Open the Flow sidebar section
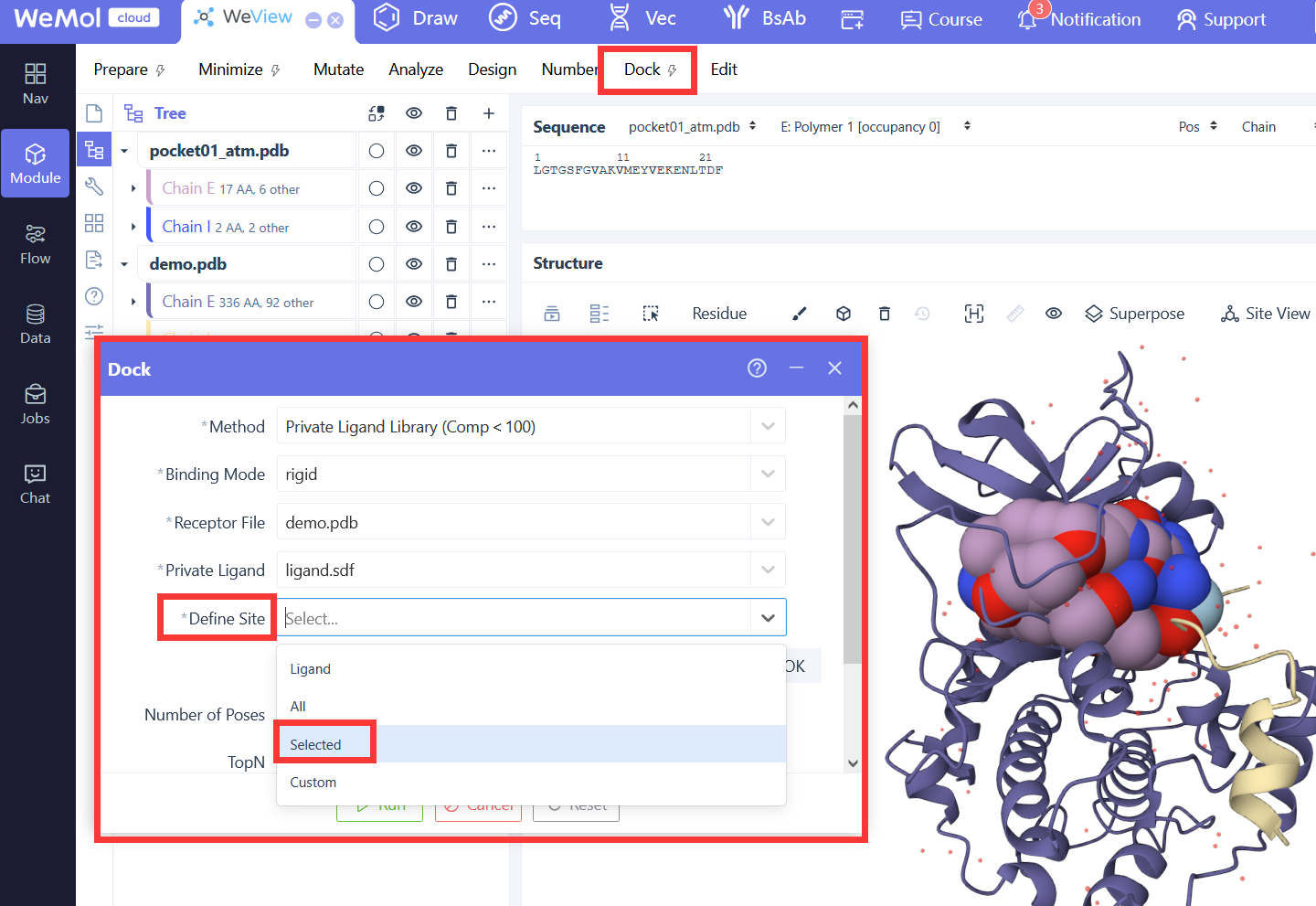The height and width of the screenshot is (906, 1316). [36, 244]
